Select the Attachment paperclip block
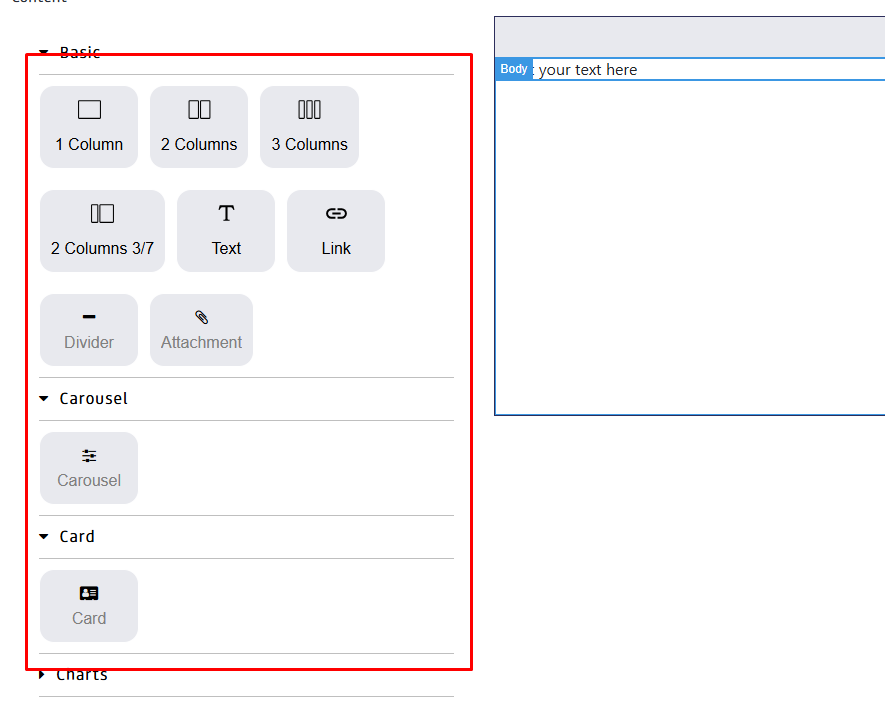This screenshot has height=721, width=885. (x=201, y=330)
